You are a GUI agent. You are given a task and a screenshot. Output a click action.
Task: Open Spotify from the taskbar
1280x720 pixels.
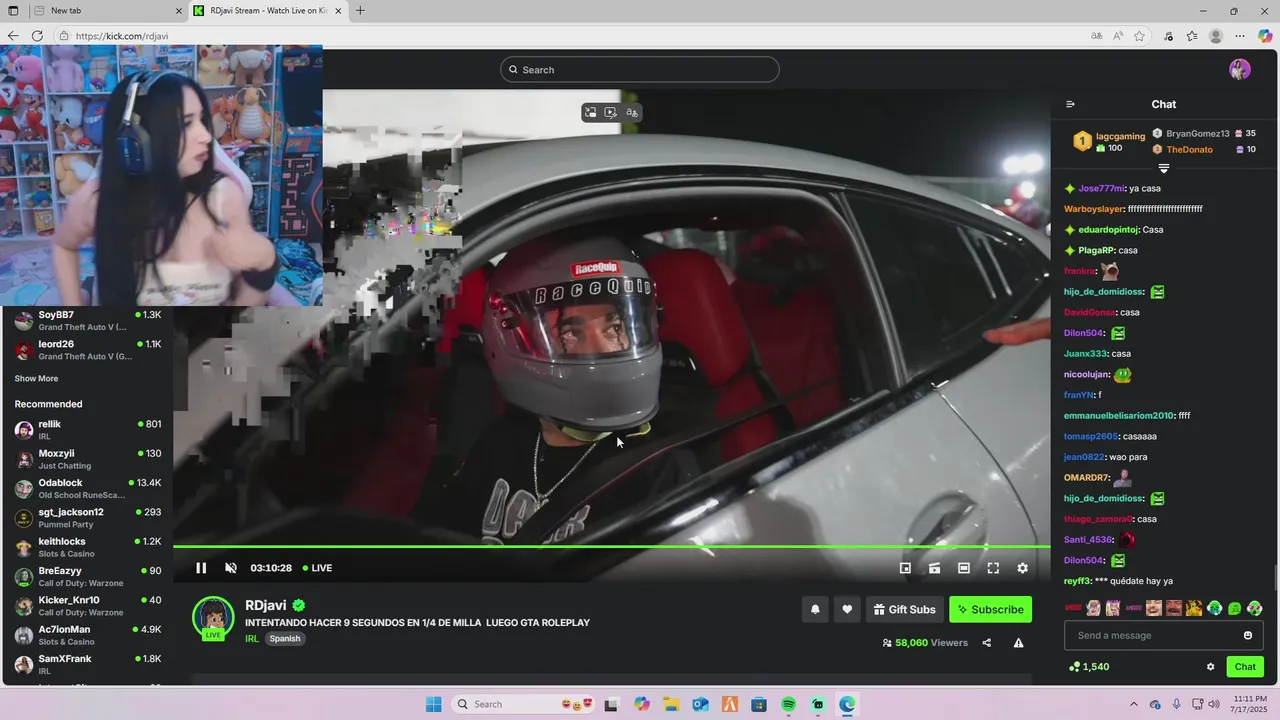tap(788, 704)
